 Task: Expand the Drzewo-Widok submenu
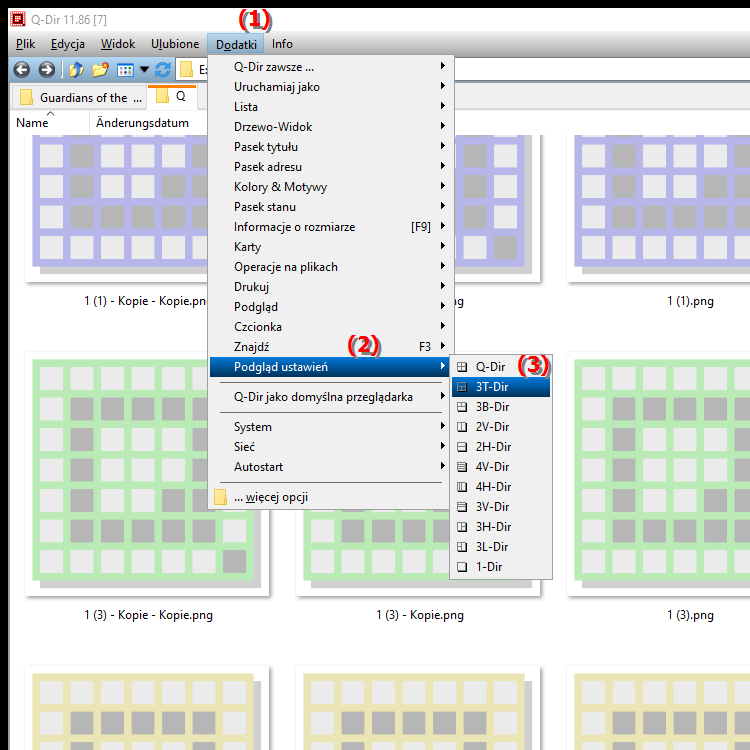coord(331,127)
